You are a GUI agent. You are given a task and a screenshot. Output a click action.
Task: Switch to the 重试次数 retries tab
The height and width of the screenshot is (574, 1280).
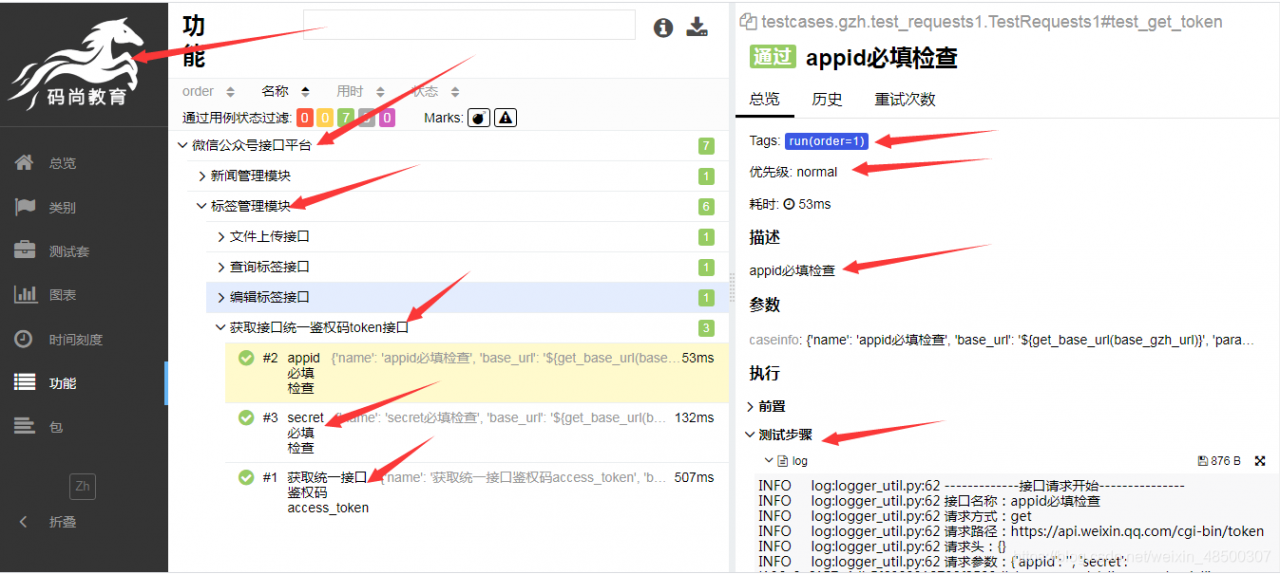pos(905,99)
